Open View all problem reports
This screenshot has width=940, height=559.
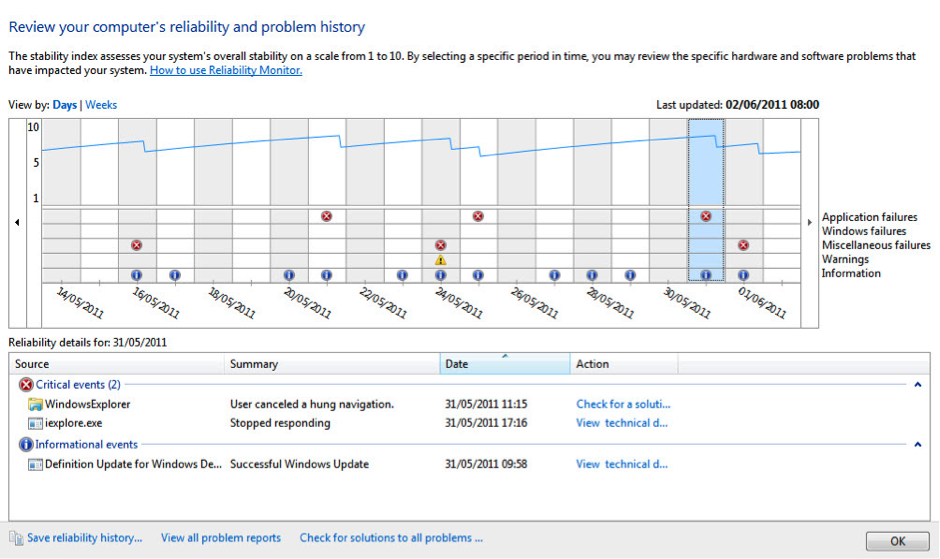[221, 538]
